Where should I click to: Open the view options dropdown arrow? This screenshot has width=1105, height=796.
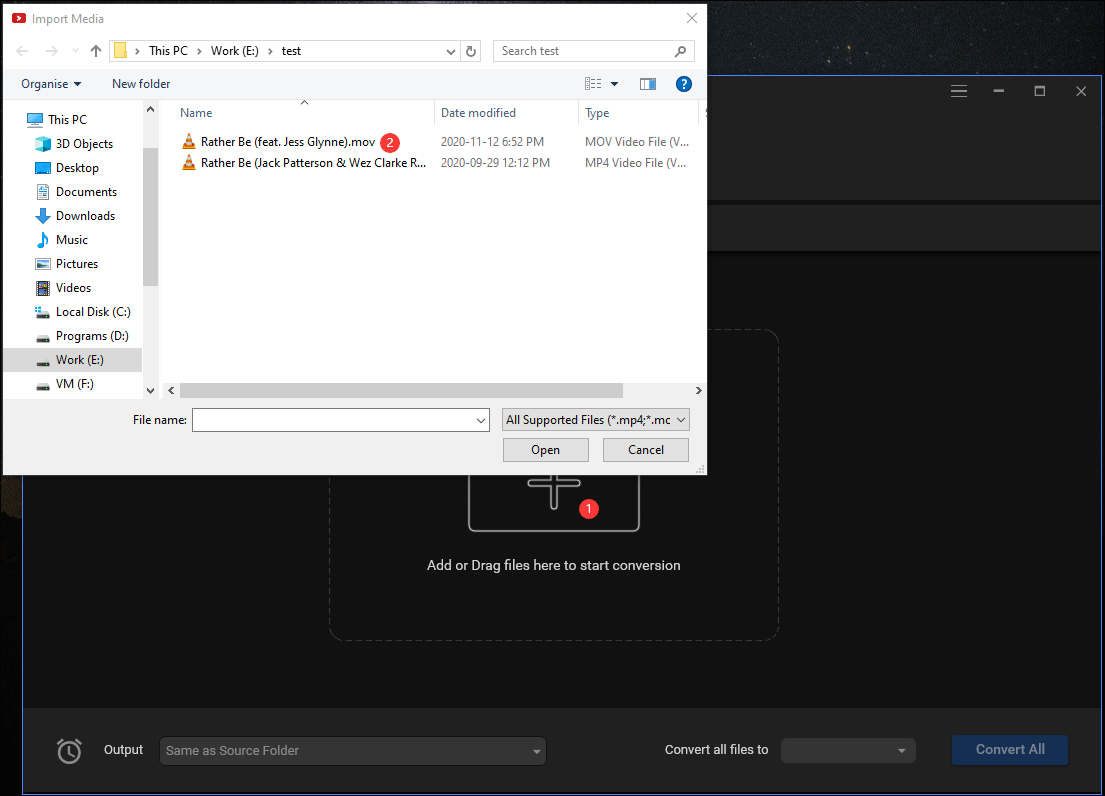point(615,84)
